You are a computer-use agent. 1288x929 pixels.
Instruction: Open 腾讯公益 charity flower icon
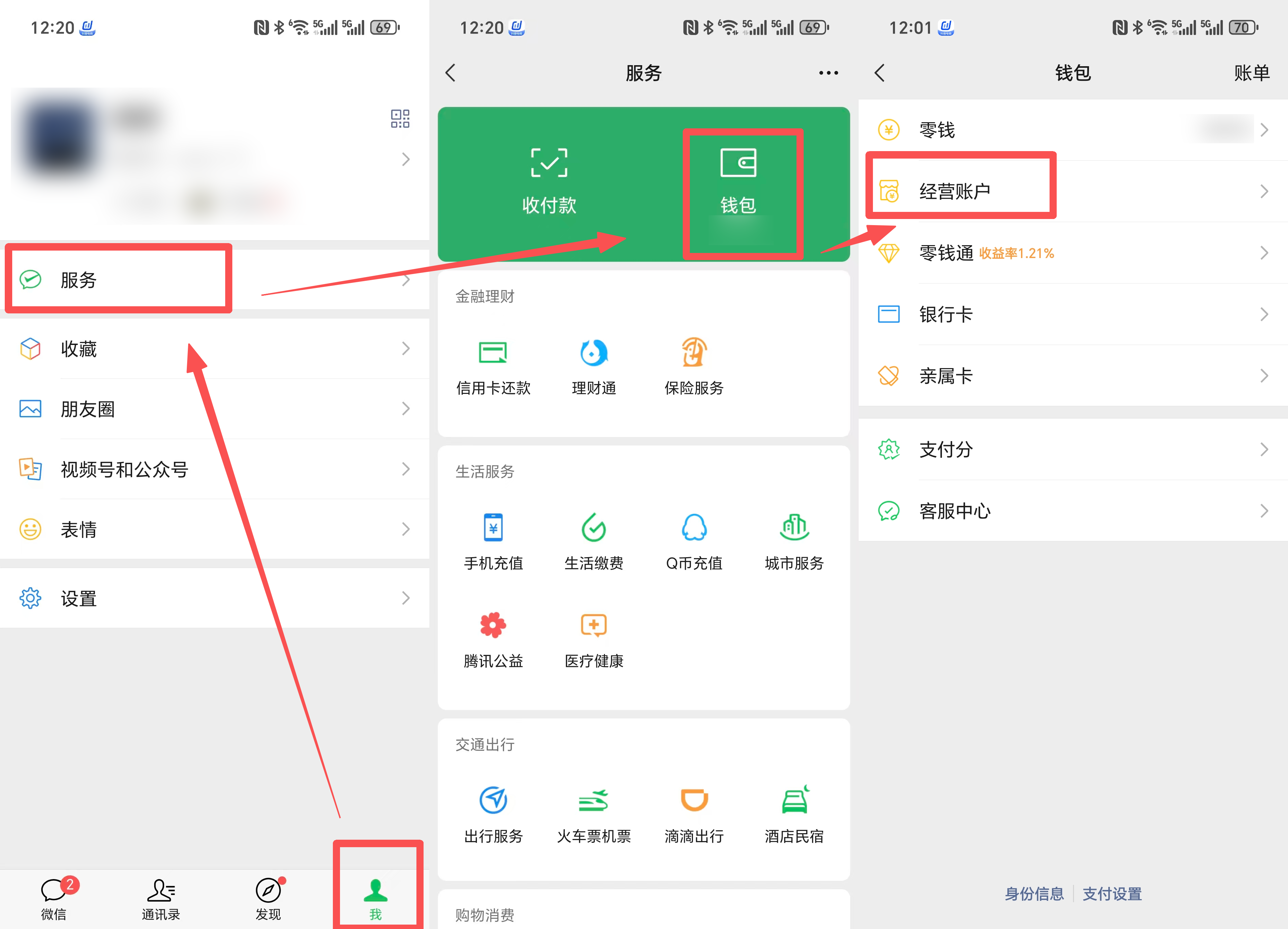tap(493, 625)
